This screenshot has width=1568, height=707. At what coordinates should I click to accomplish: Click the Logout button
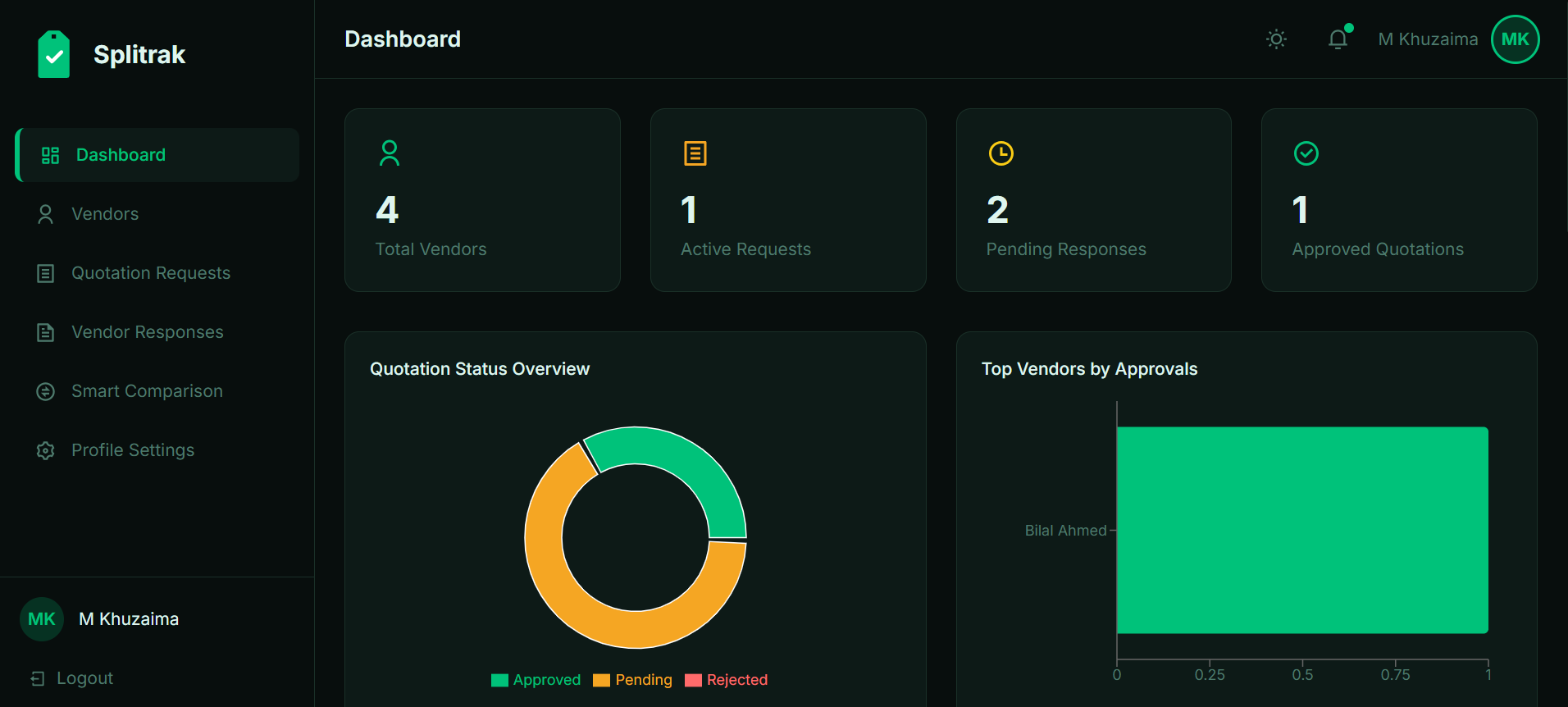(72, 678)
